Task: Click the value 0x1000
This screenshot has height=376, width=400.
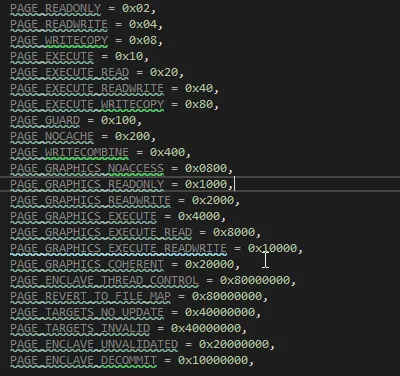Action: (x=206, y=184)
